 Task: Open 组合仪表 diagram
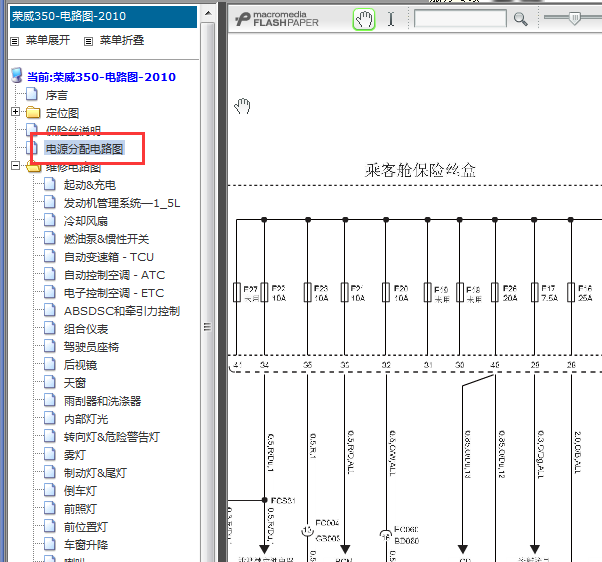click(x=86, y=329)
